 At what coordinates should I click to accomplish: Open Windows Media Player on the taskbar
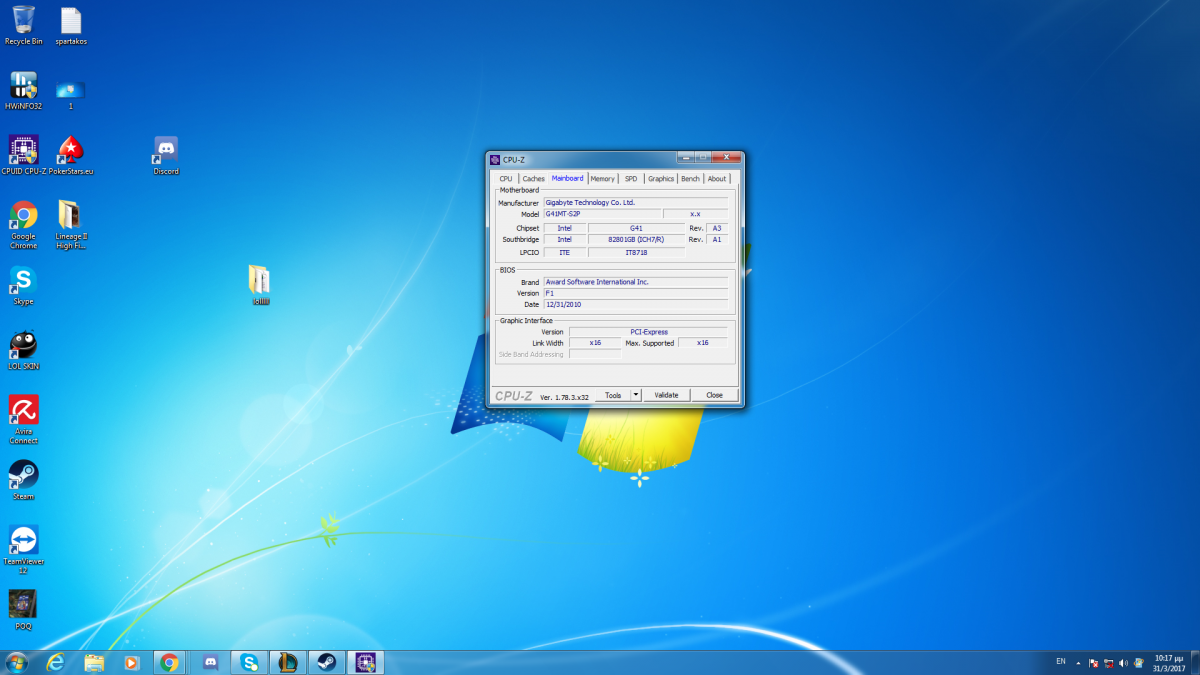click(x=131, y=662)
